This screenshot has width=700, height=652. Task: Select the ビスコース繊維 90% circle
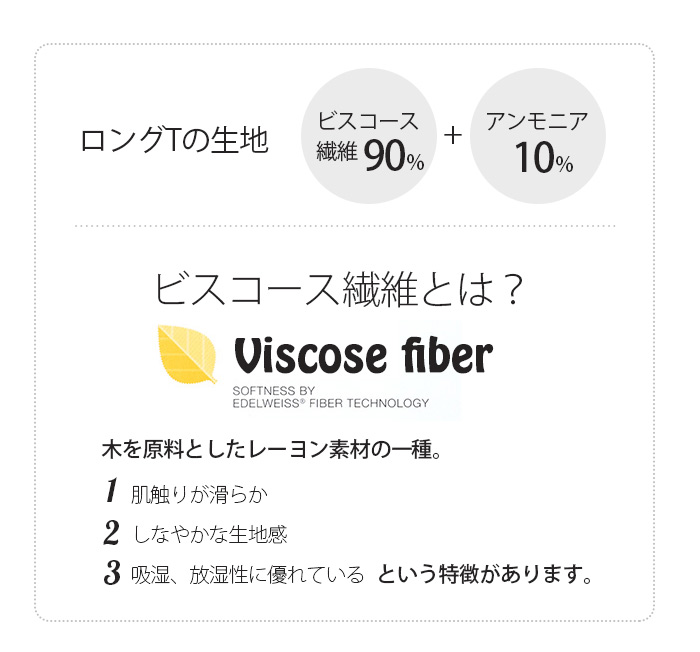369,136
